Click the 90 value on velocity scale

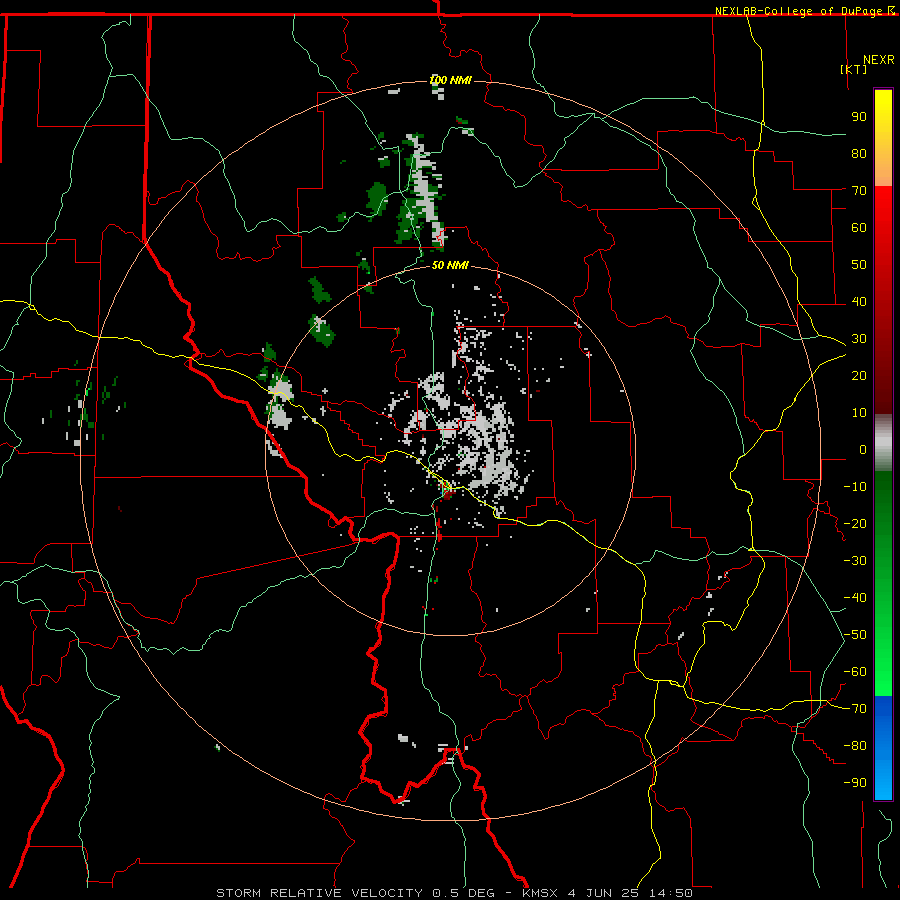coord(859,117)
